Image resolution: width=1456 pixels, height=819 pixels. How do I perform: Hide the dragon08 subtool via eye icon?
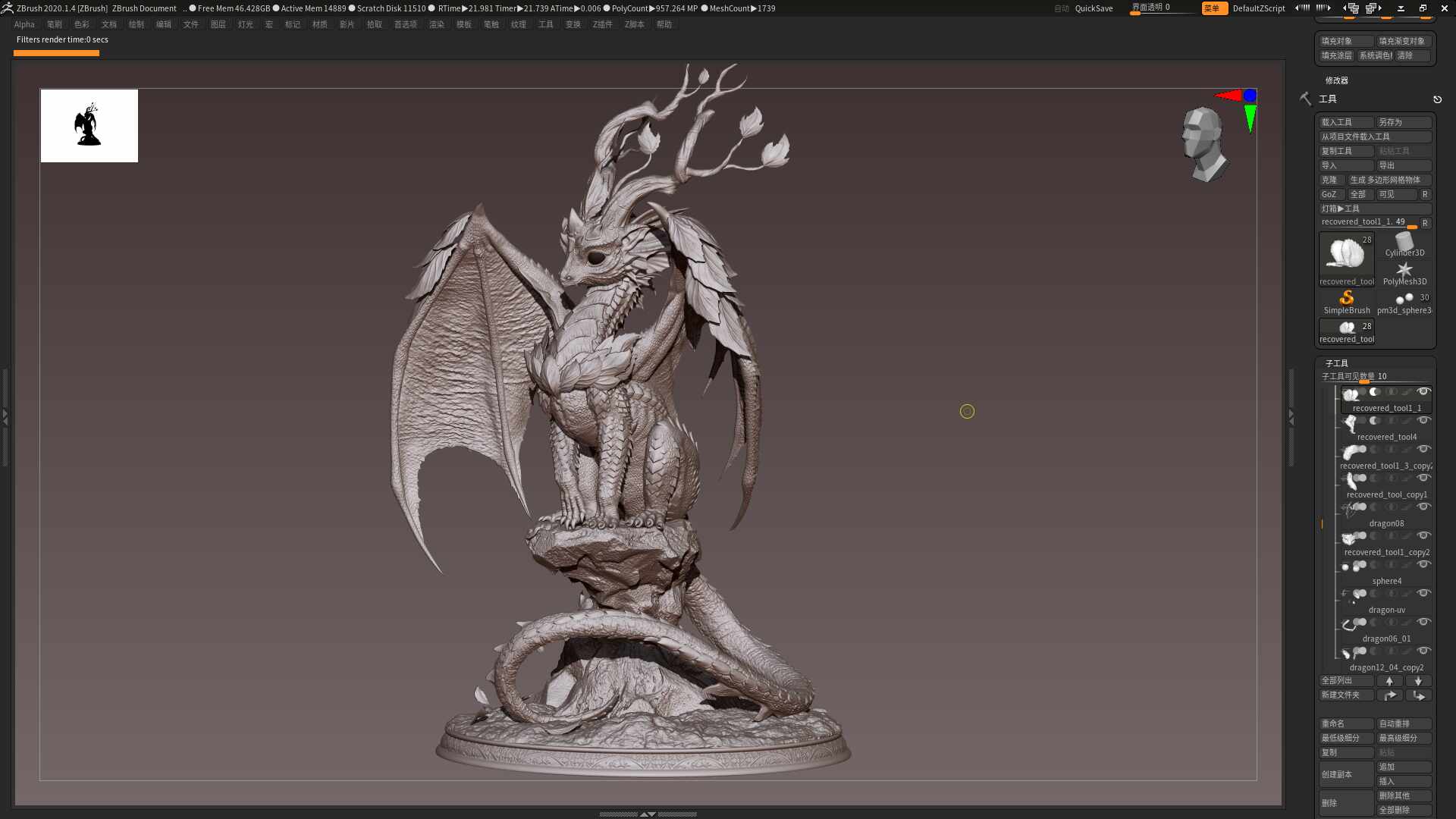click(1423, 507)
